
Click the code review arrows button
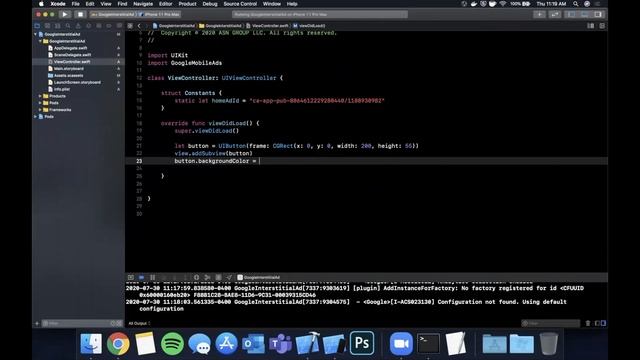[555, 14]
